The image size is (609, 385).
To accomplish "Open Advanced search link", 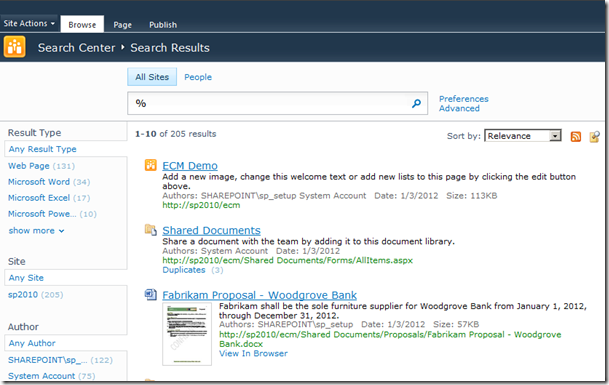I will [x=459, y=108].
